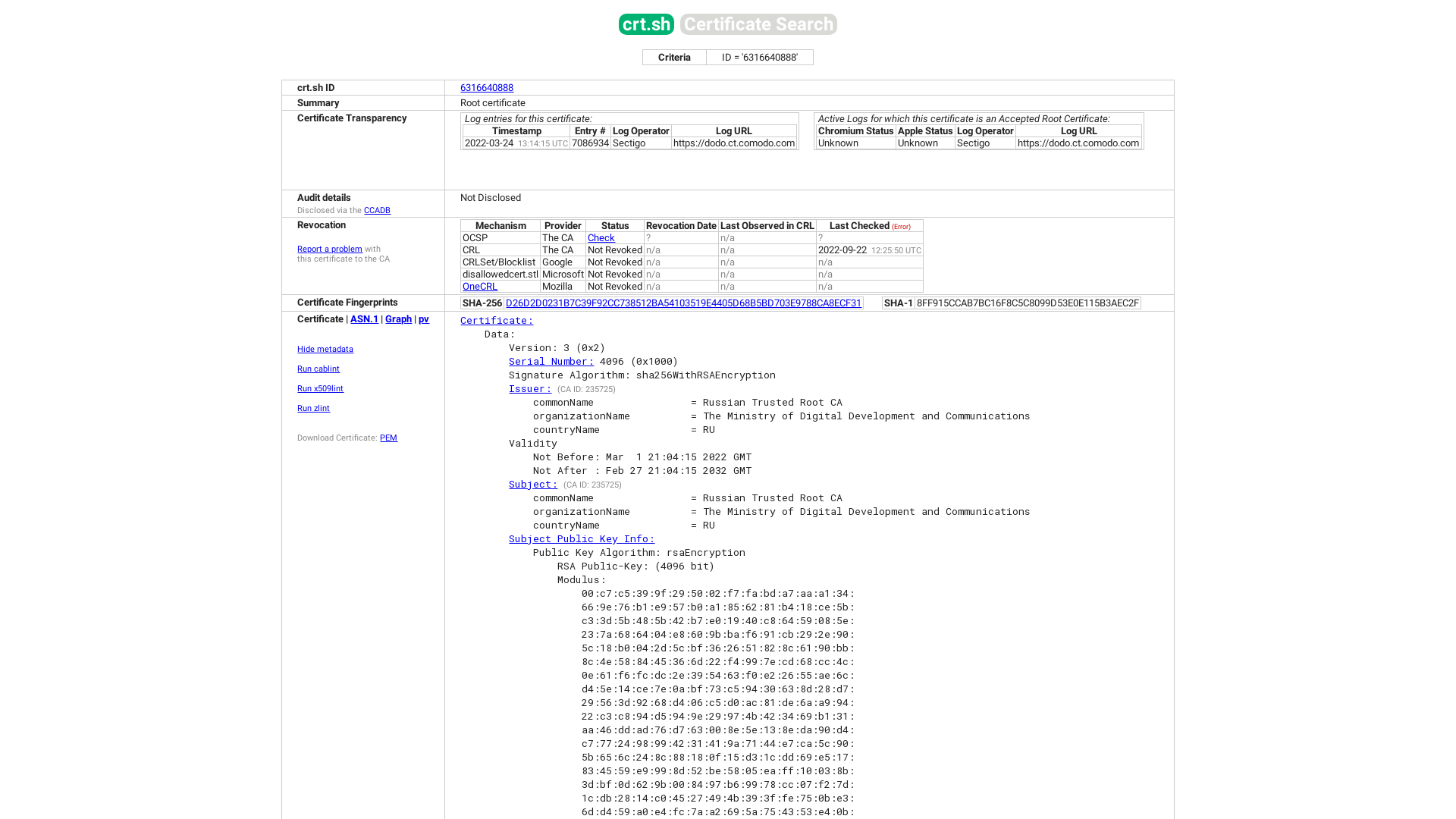Run cablint on this certificate

pos(318,369)
